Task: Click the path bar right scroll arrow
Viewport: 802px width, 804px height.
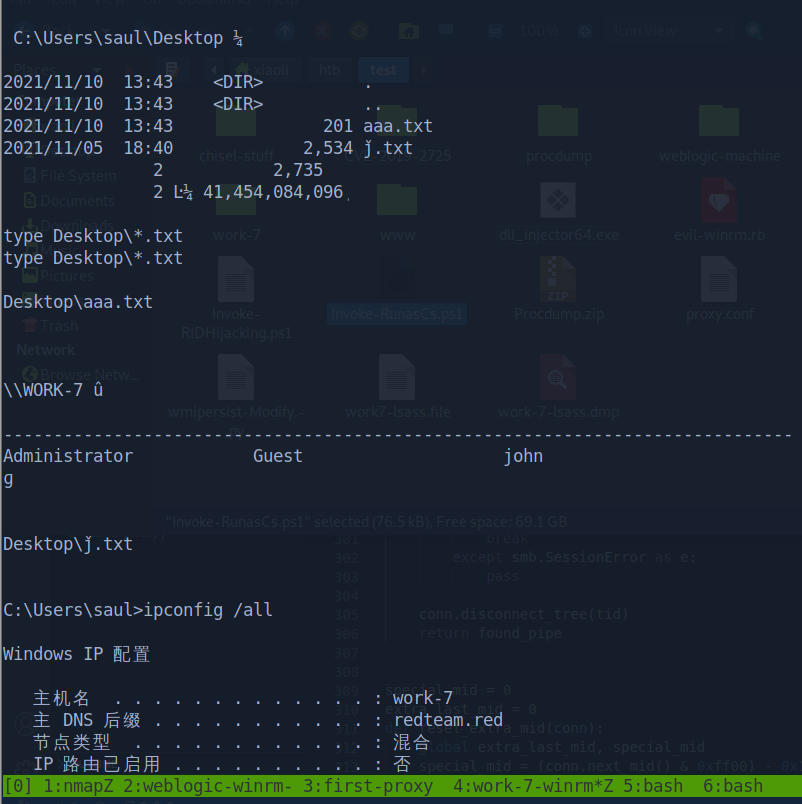Action: pos(426,70)
